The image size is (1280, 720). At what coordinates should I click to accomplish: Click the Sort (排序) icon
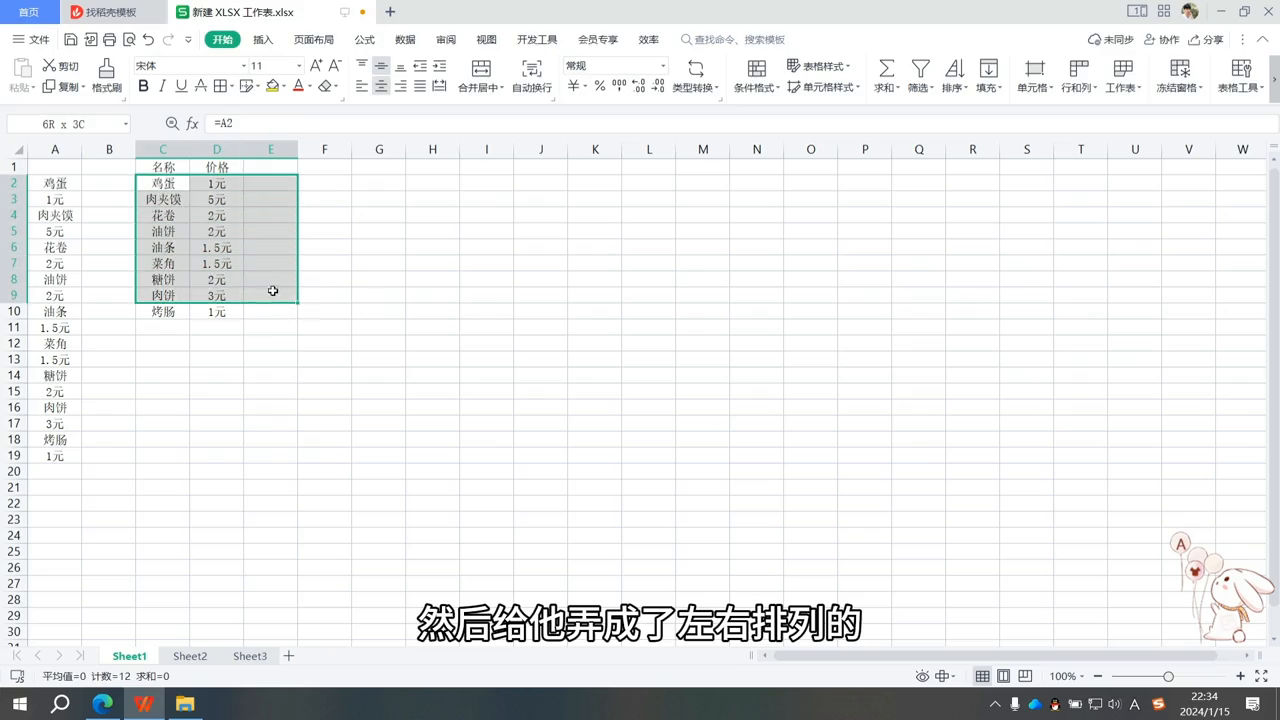coord(954,68)
